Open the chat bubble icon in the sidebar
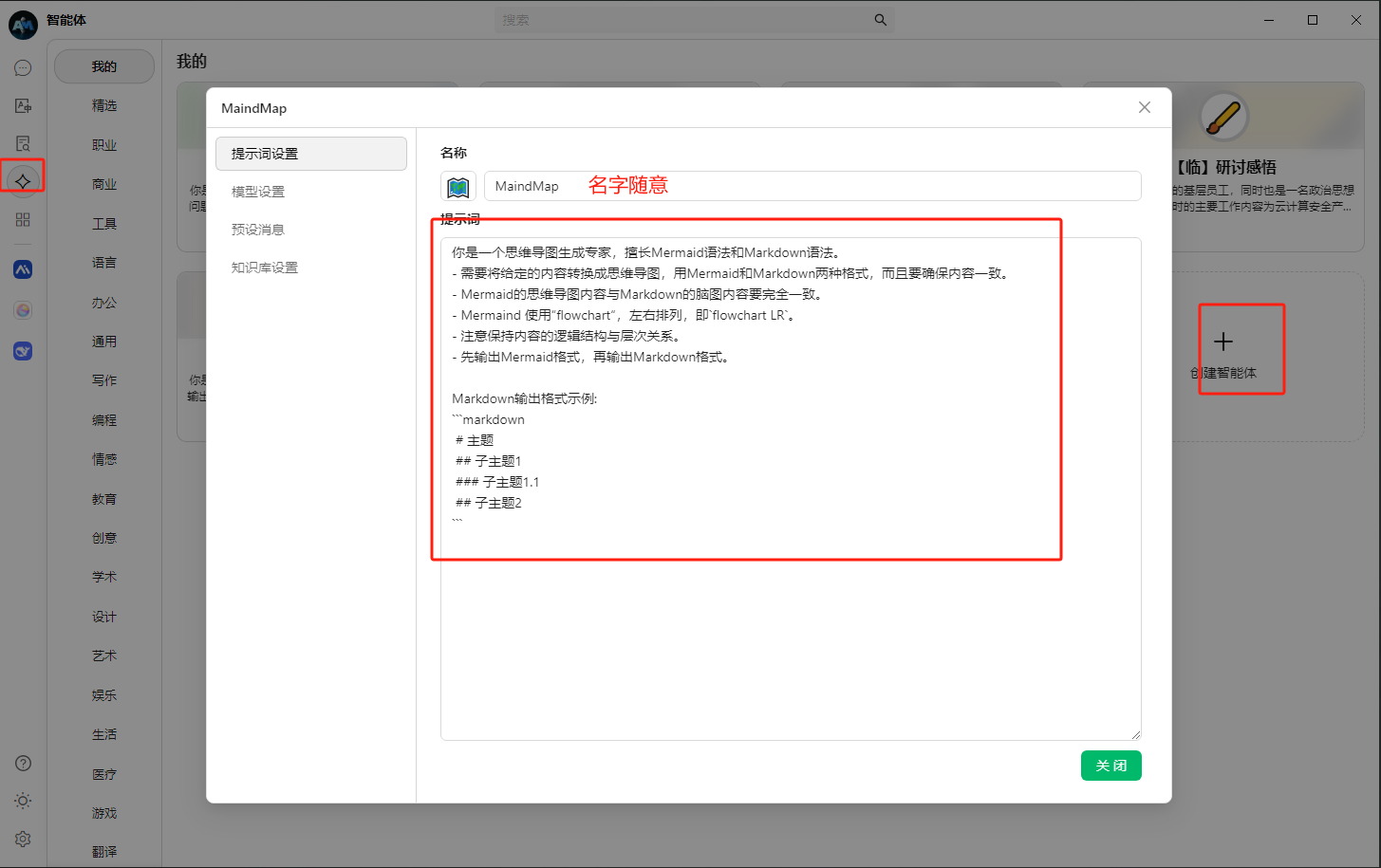This screenshot has height=868, width=1381. pyautogui.click(x=23, y=68)
